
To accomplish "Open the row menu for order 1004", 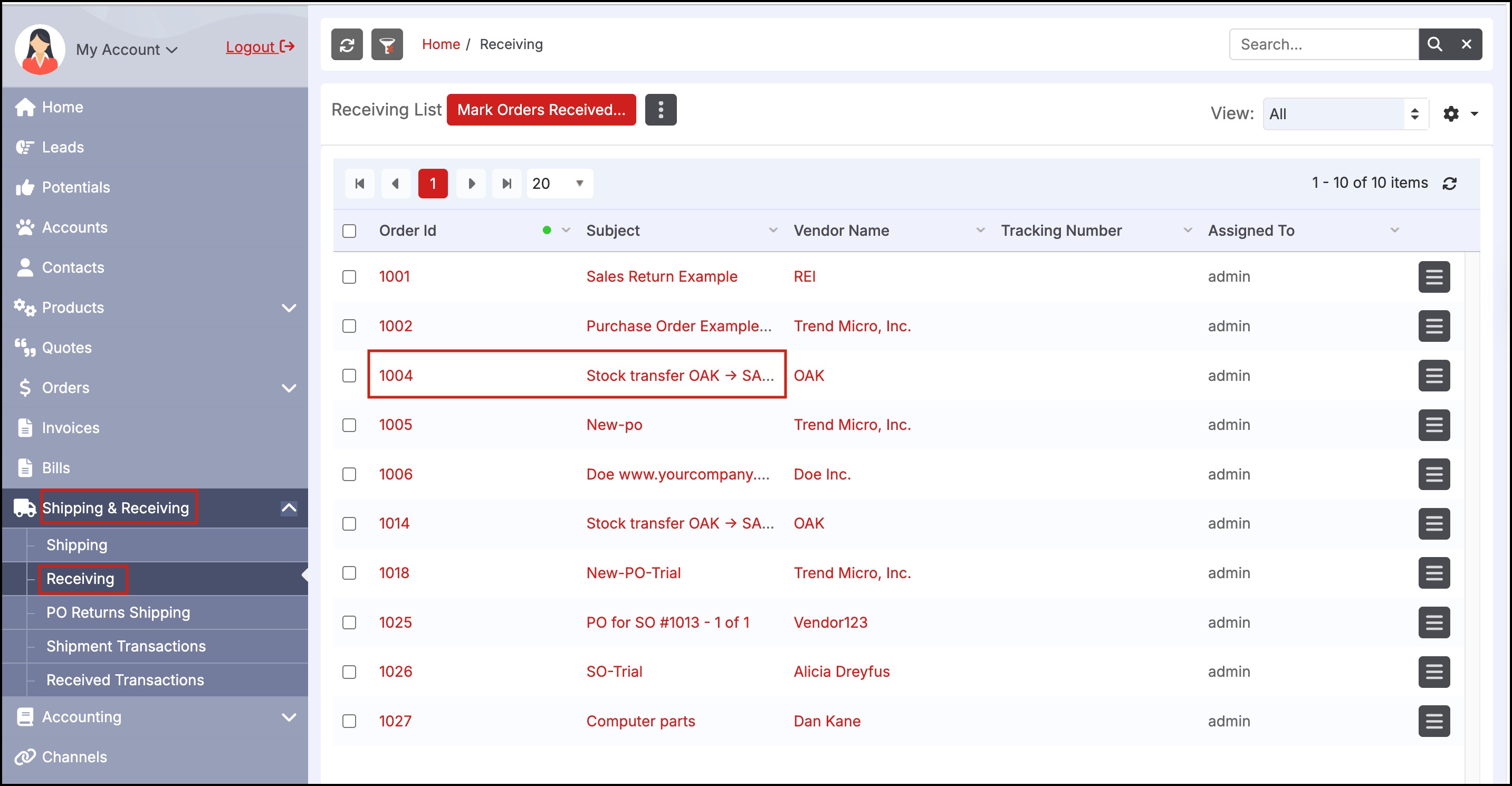I will pos(1434,376).
